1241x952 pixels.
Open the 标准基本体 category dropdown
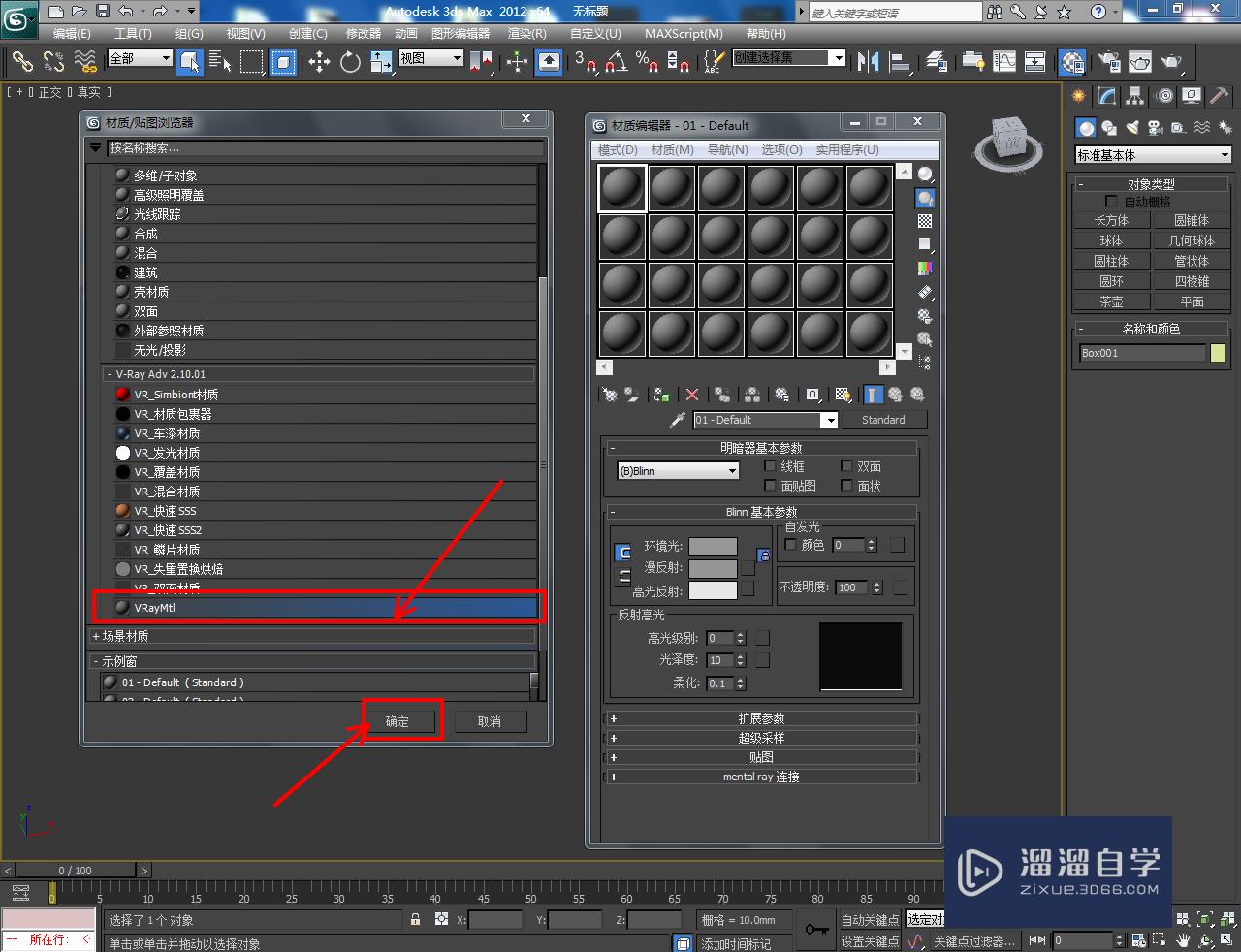click(1153, 155)
